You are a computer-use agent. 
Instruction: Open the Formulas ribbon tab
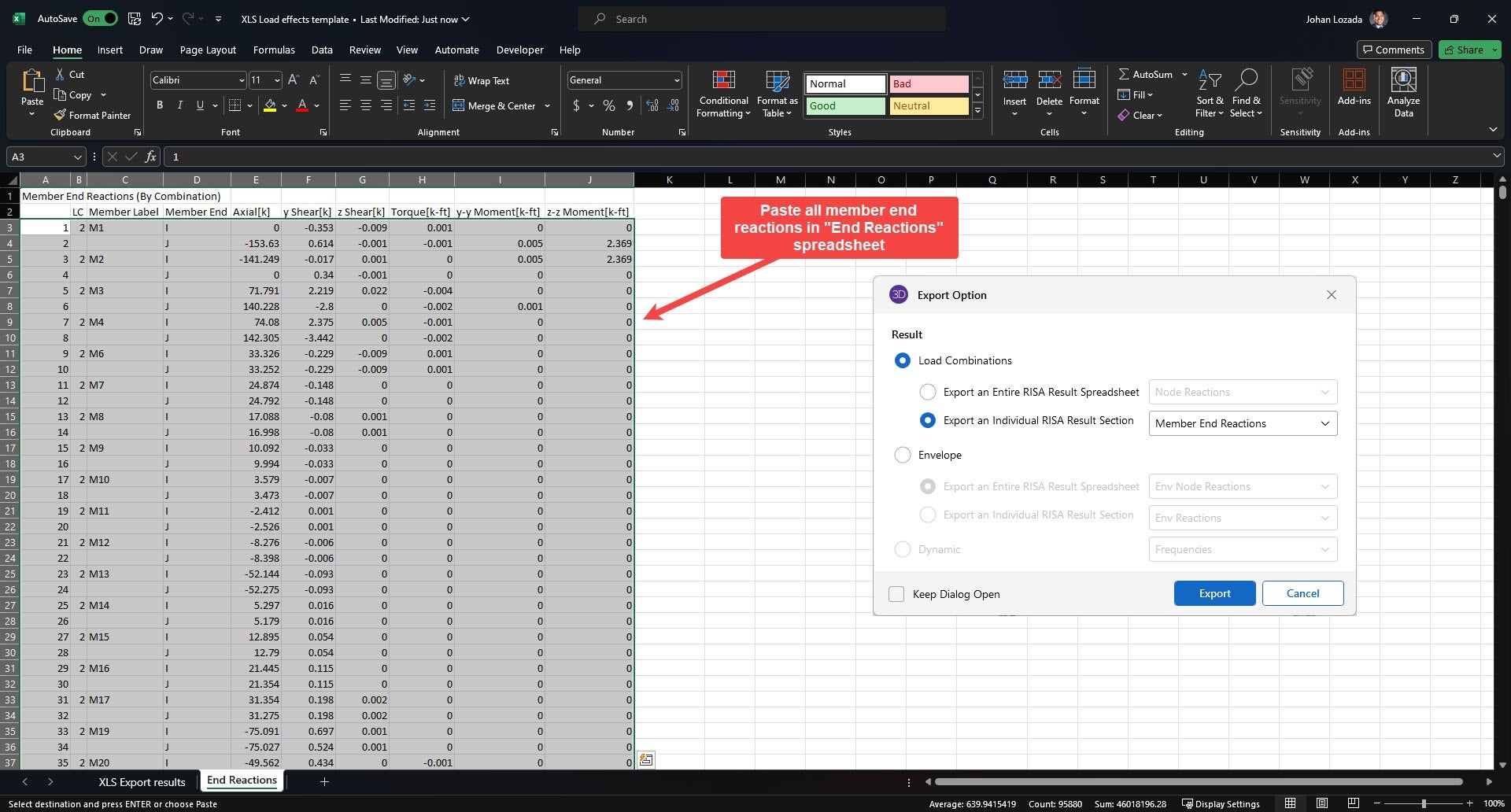(274, 50)
